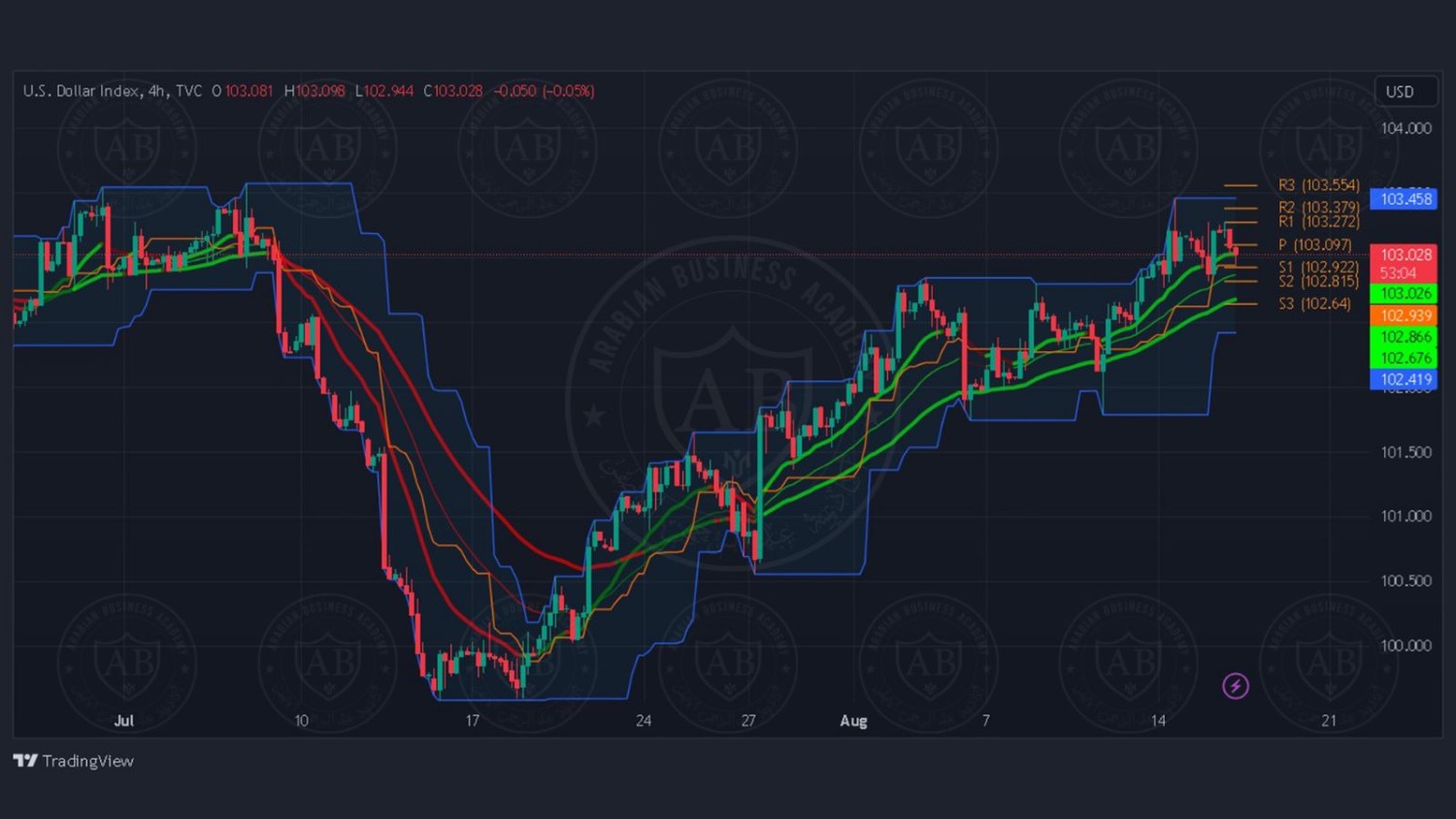
Task: Open the USD currency selector
Action: [1400, 91]
